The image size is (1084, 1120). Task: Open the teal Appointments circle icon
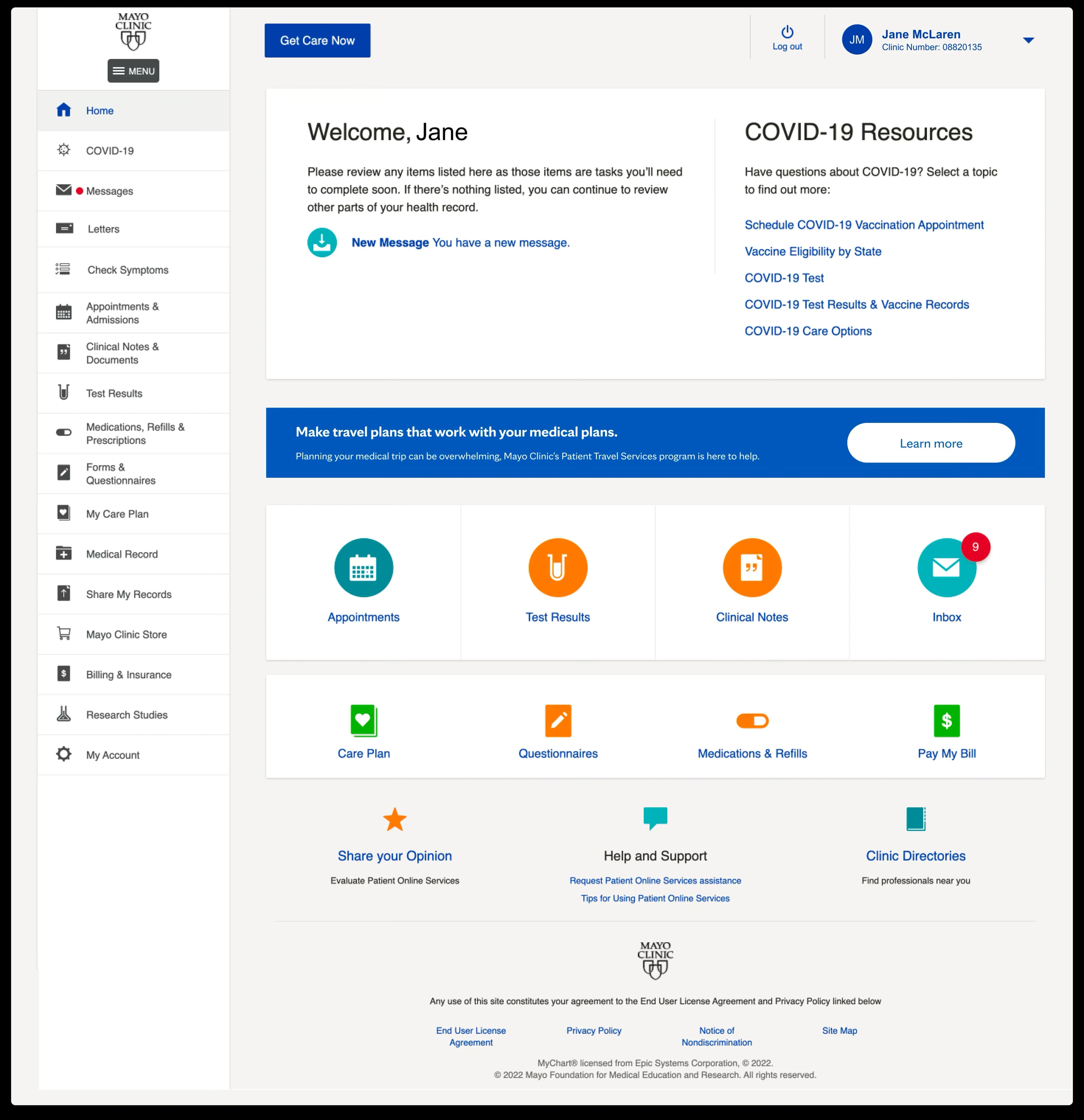(x=363, y=568)
